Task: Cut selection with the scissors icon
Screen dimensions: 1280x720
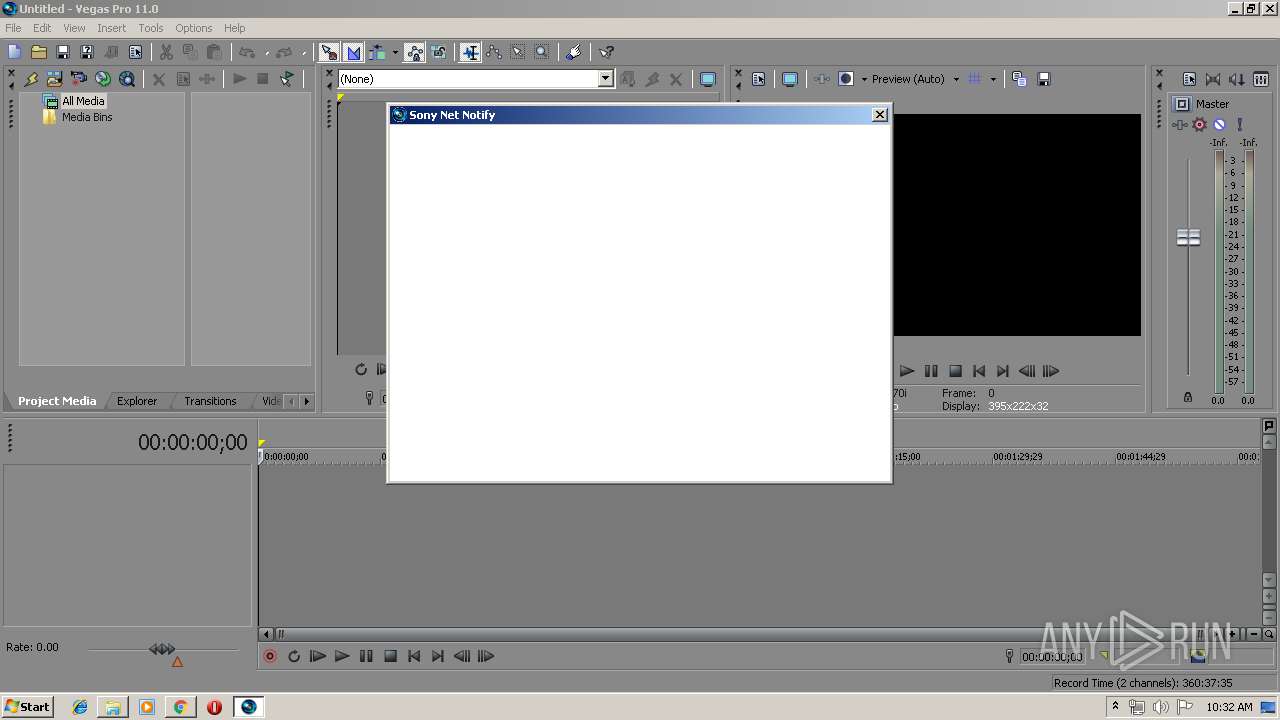Action: coord(166,52)
